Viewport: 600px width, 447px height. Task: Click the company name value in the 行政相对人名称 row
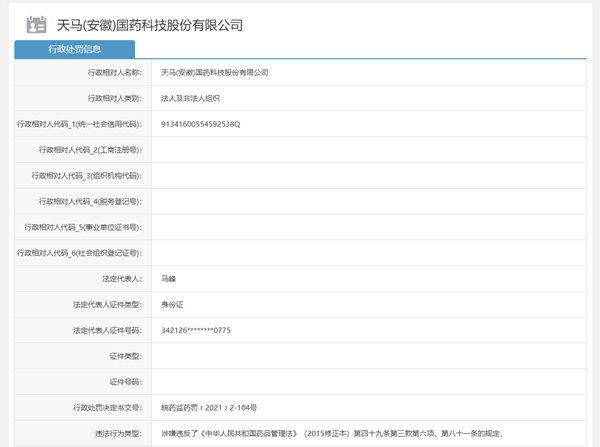coord(215,72)
